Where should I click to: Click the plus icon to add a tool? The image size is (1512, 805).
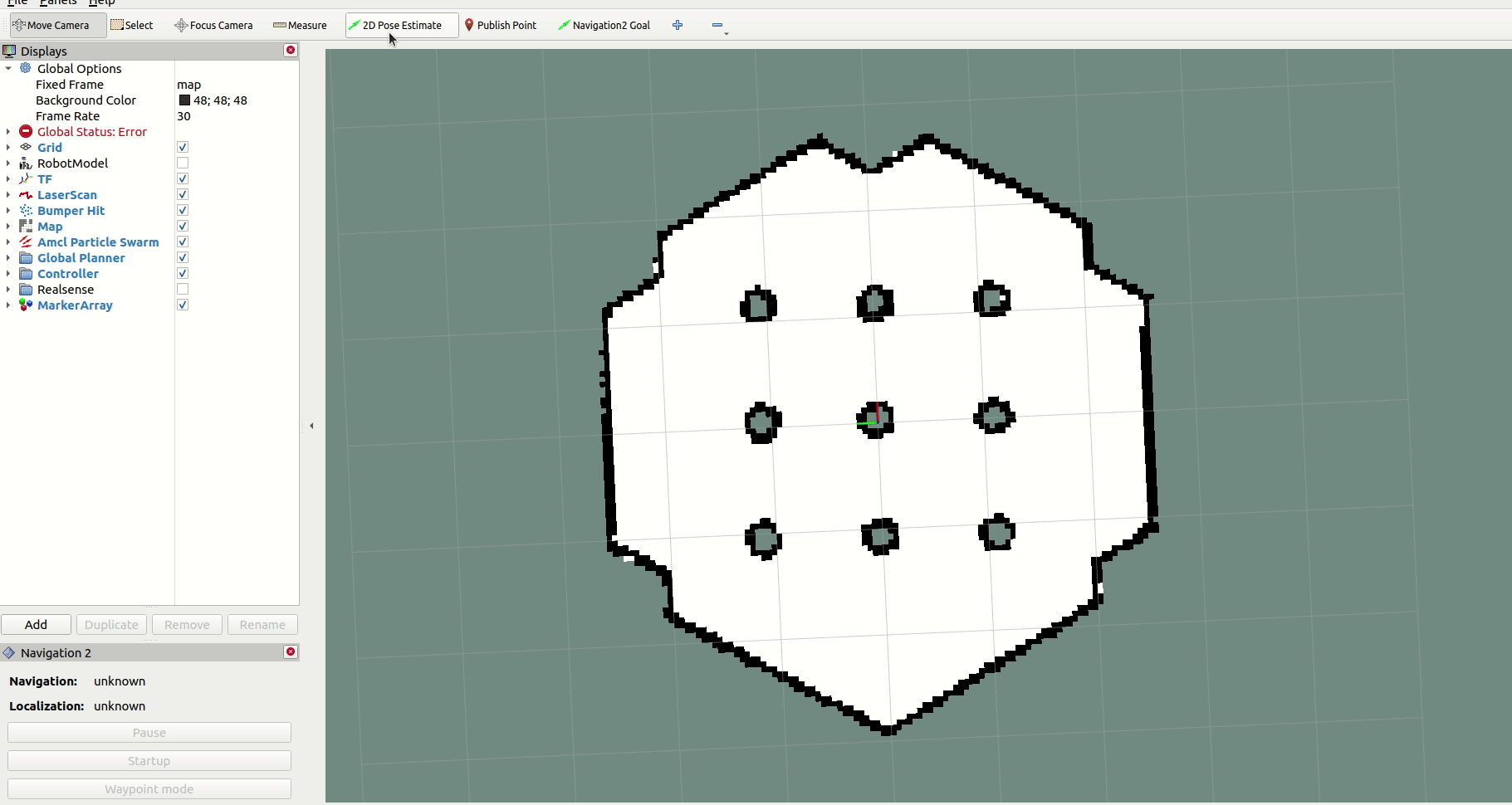(x=677, y=25)
